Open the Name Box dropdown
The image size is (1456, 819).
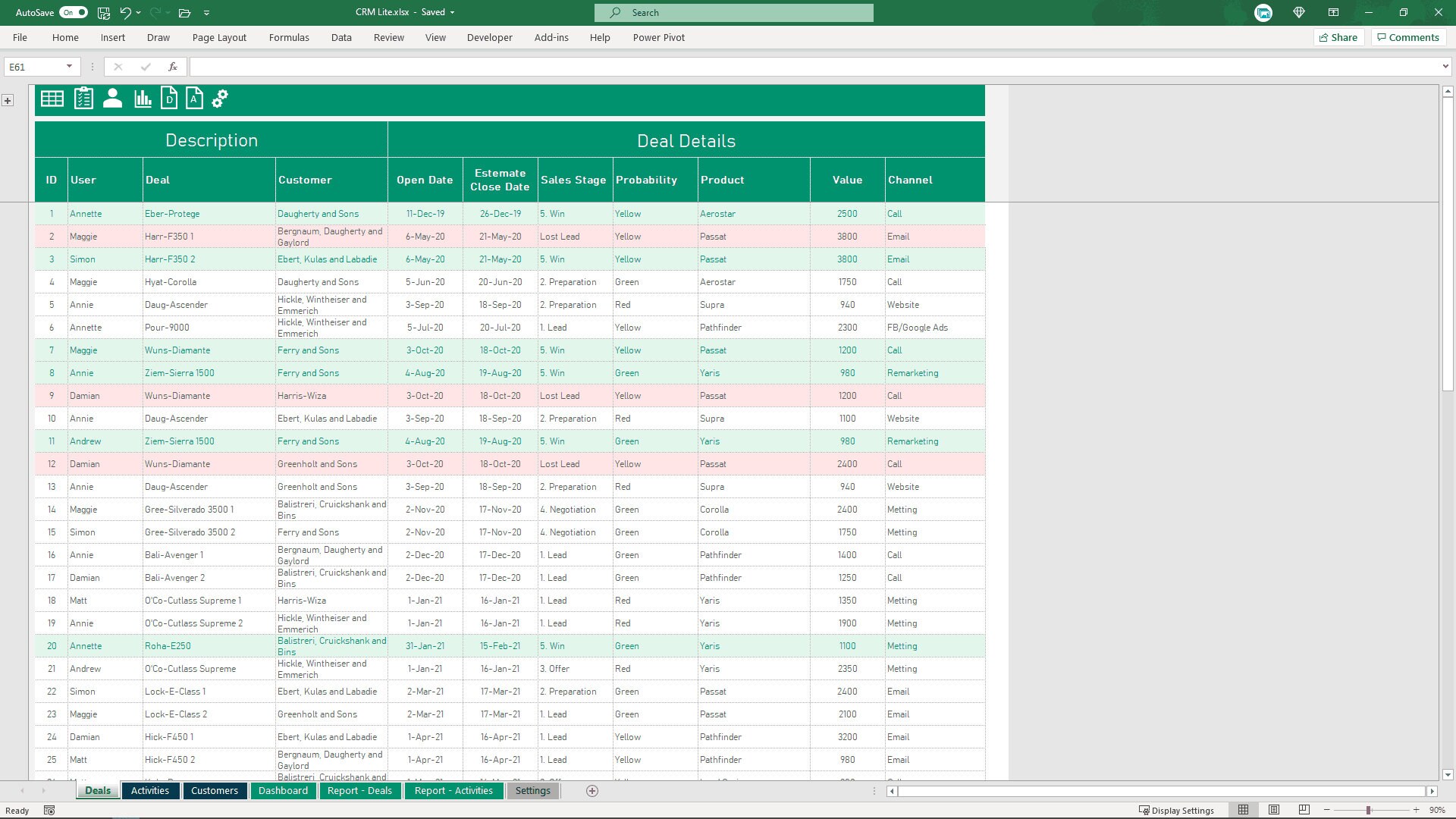[67, 66]
